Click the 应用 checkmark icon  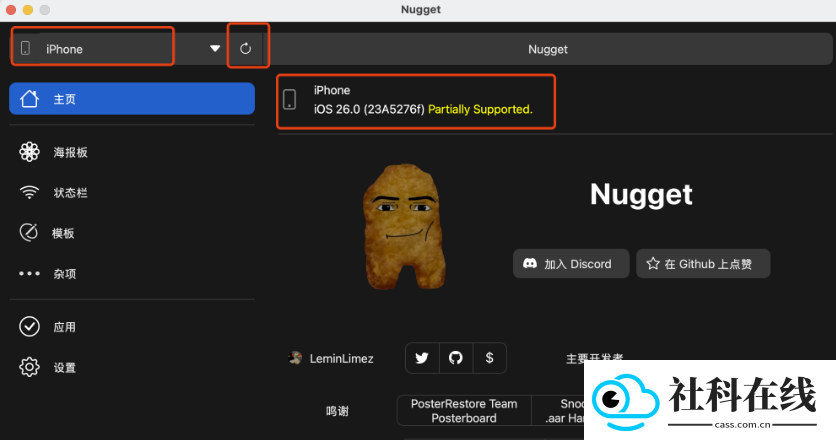[29, 327]
